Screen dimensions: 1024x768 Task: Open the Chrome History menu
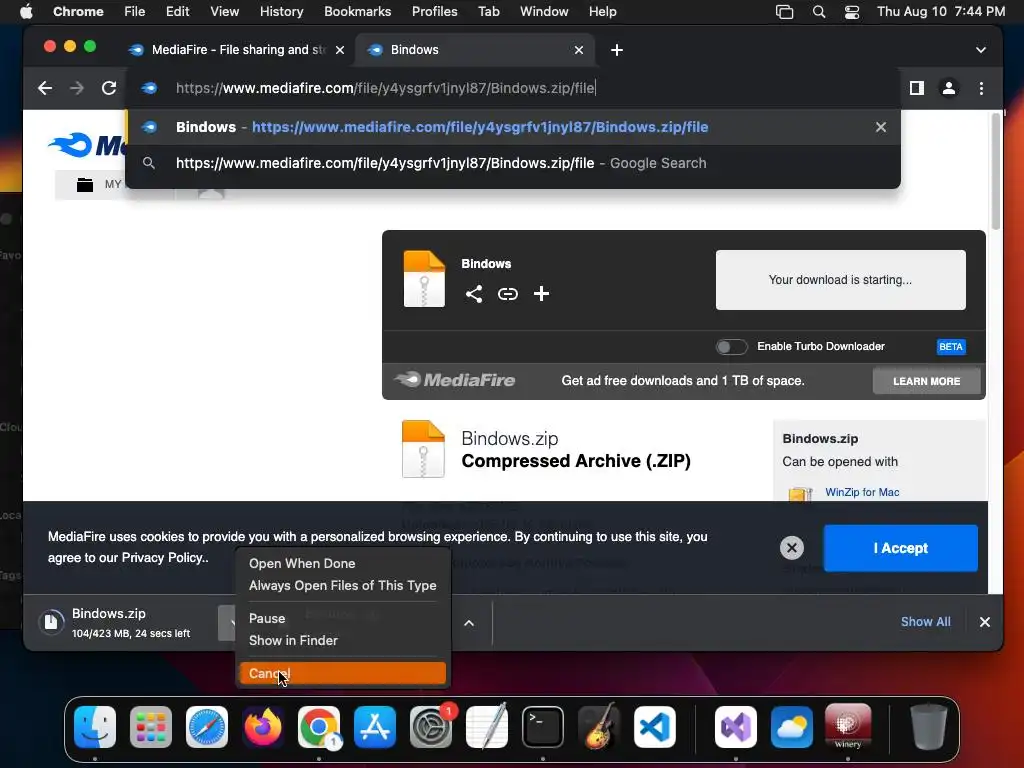(281, 12)
